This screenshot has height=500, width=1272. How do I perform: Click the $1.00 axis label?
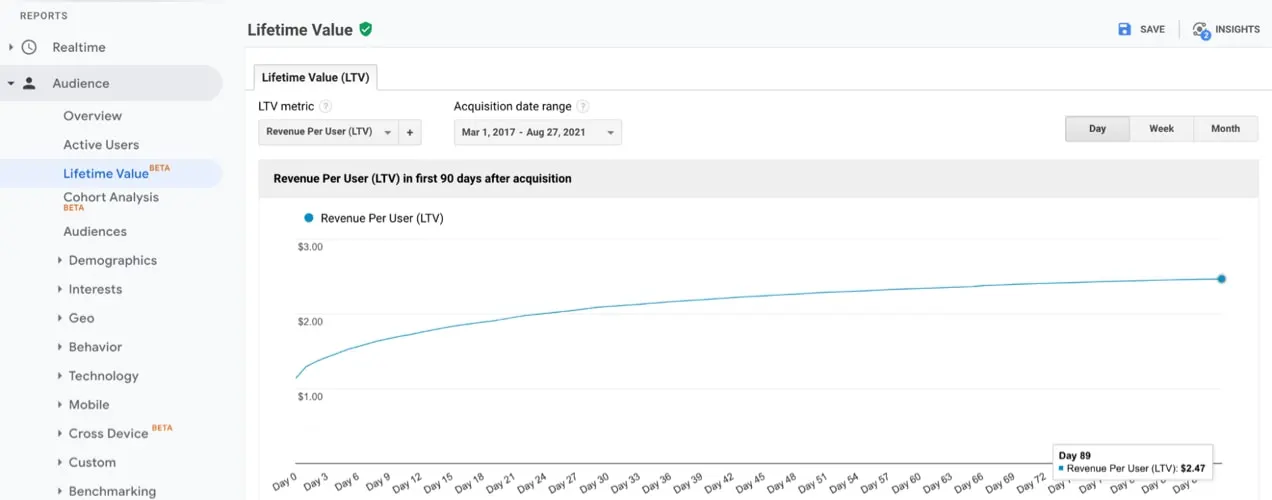click(310, 397)
